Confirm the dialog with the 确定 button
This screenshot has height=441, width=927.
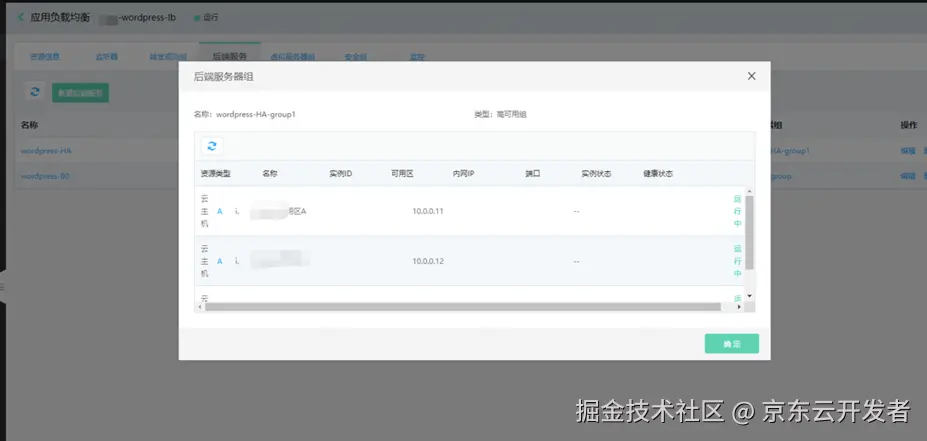tap(731, 343)
